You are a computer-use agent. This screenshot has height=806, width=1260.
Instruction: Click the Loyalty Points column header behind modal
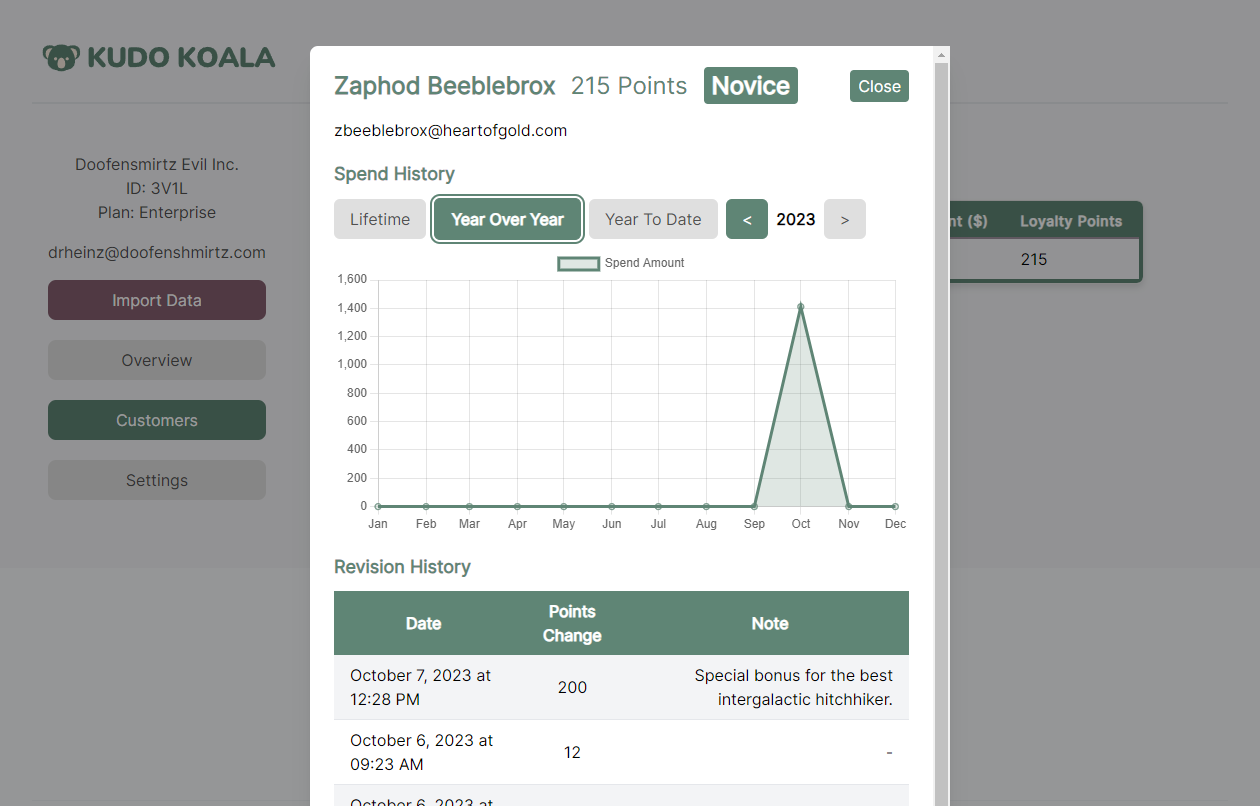point(1071,221)
